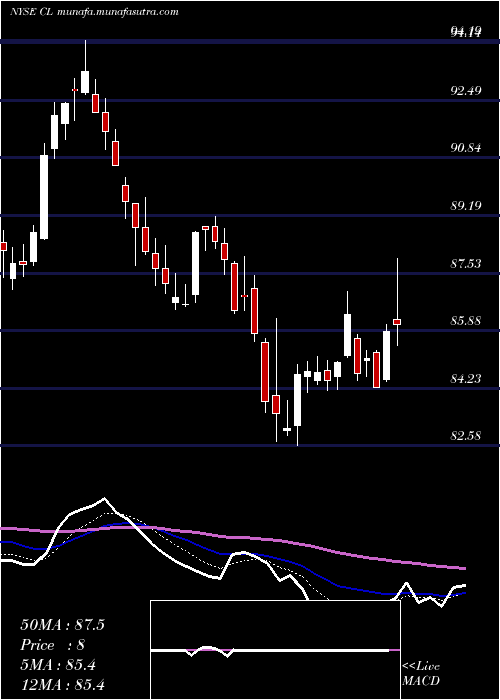
Task: Click the 89.19 price level label
Action: [466, 206]
